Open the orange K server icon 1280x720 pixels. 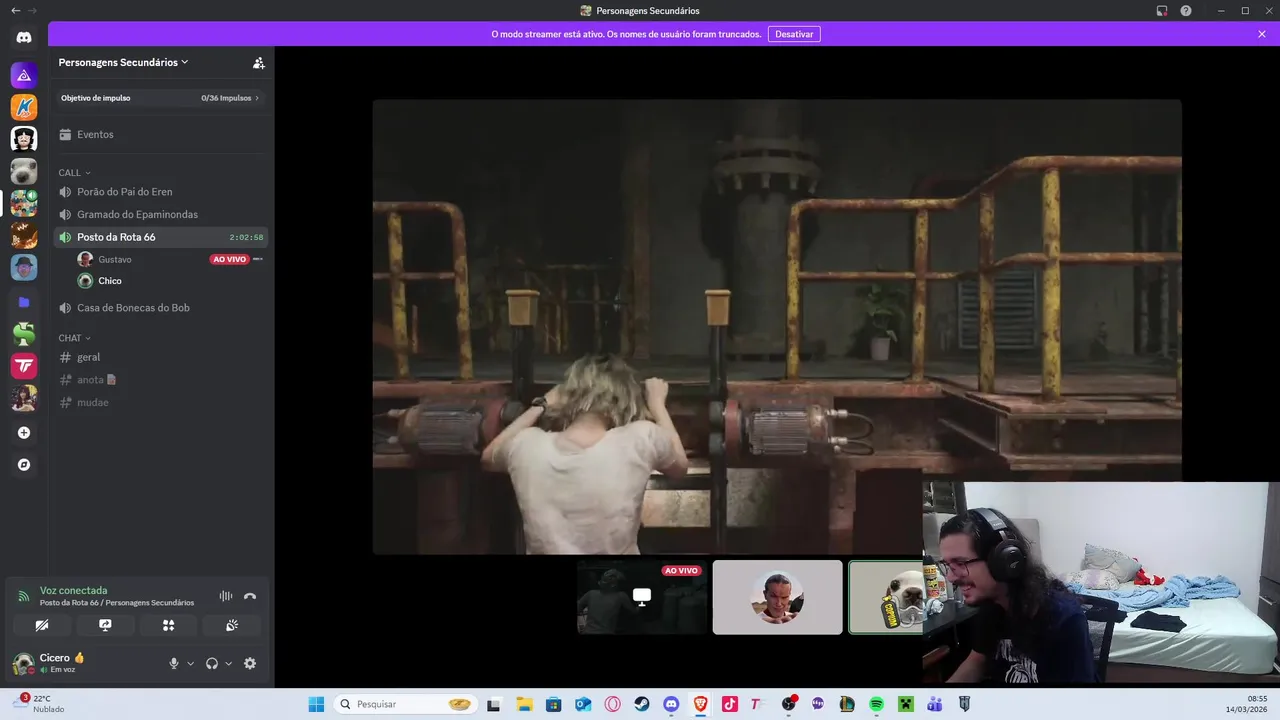point(24,107)
